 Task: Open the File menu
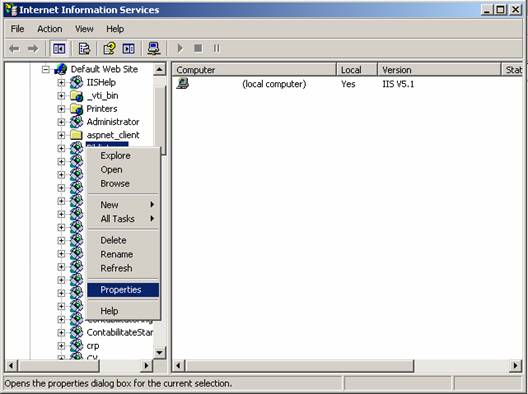[x=18, y=29]
